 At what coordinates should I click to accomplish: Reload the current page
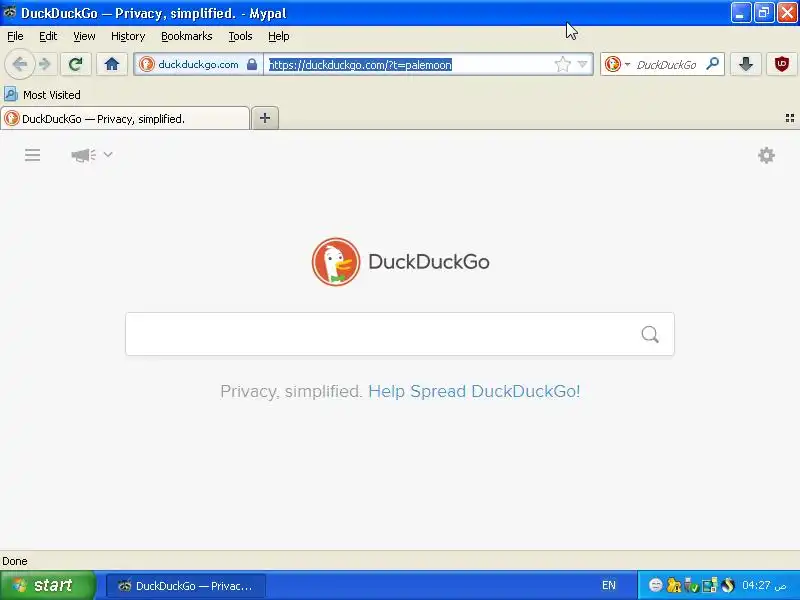pos(76,64)
